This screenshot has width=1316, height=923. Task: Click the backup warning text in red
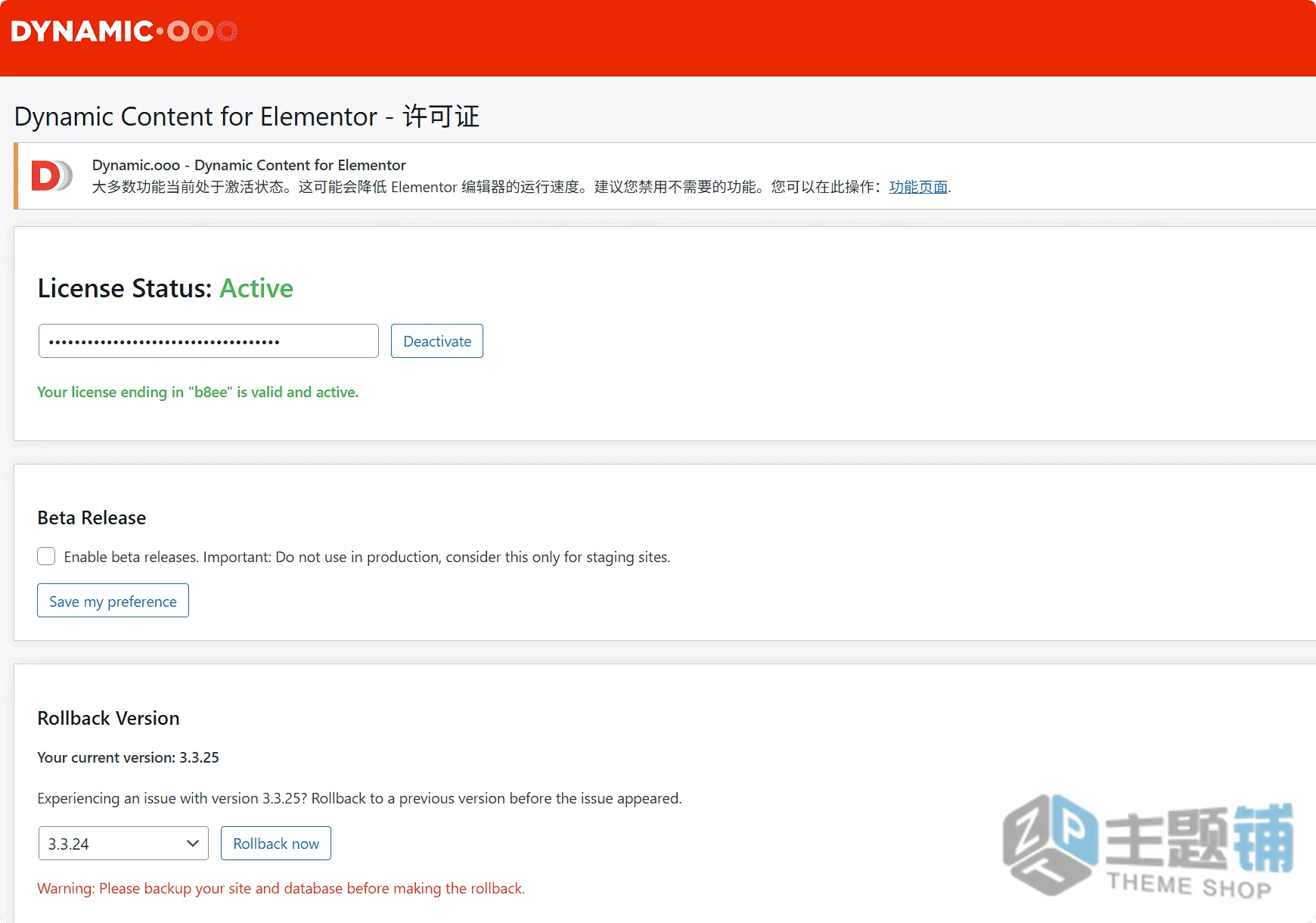281,888
